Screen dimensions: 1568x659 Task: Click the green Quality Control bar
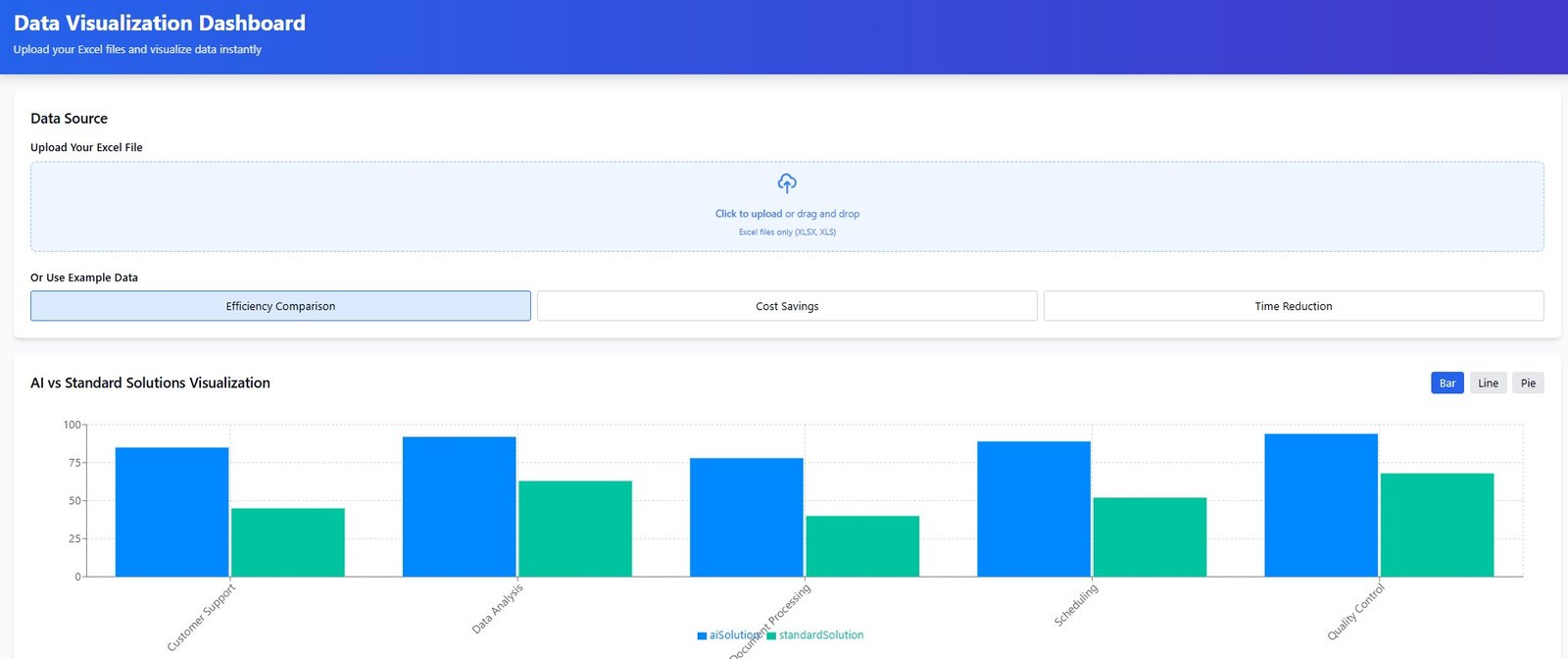(x=1437, y=525)
